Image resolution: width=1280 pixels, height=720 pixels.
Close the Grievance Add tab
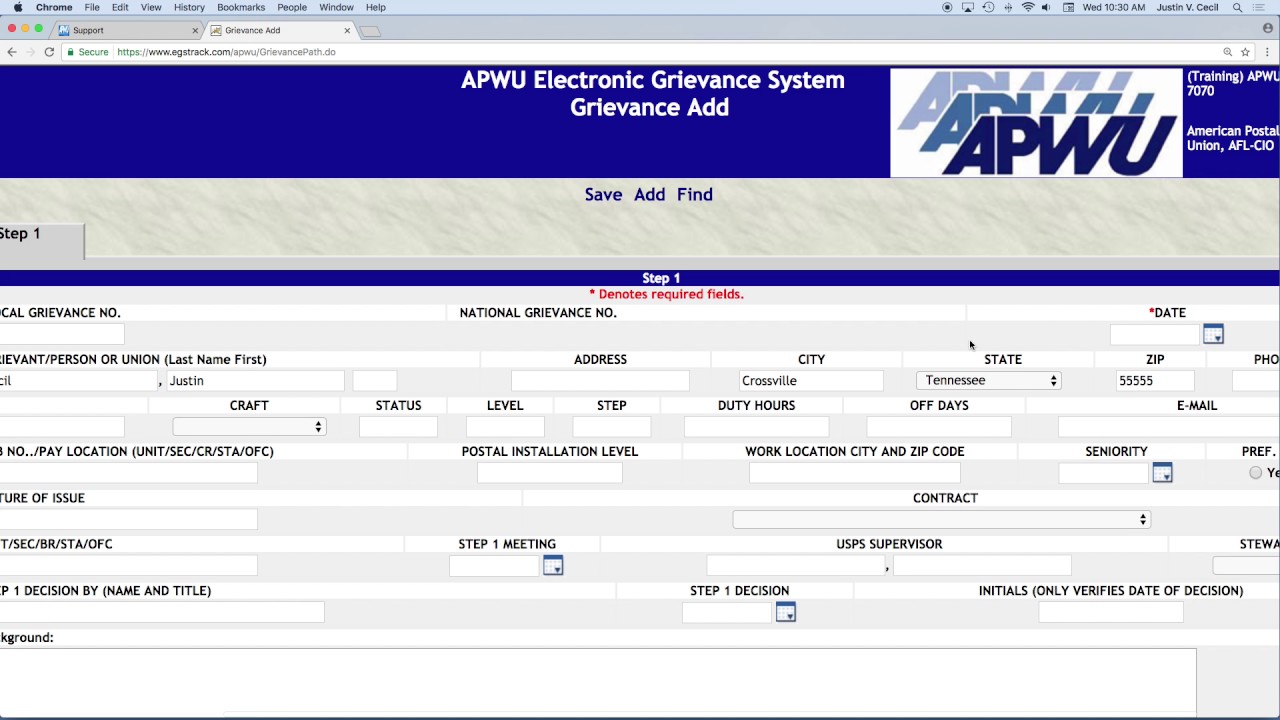347,30
